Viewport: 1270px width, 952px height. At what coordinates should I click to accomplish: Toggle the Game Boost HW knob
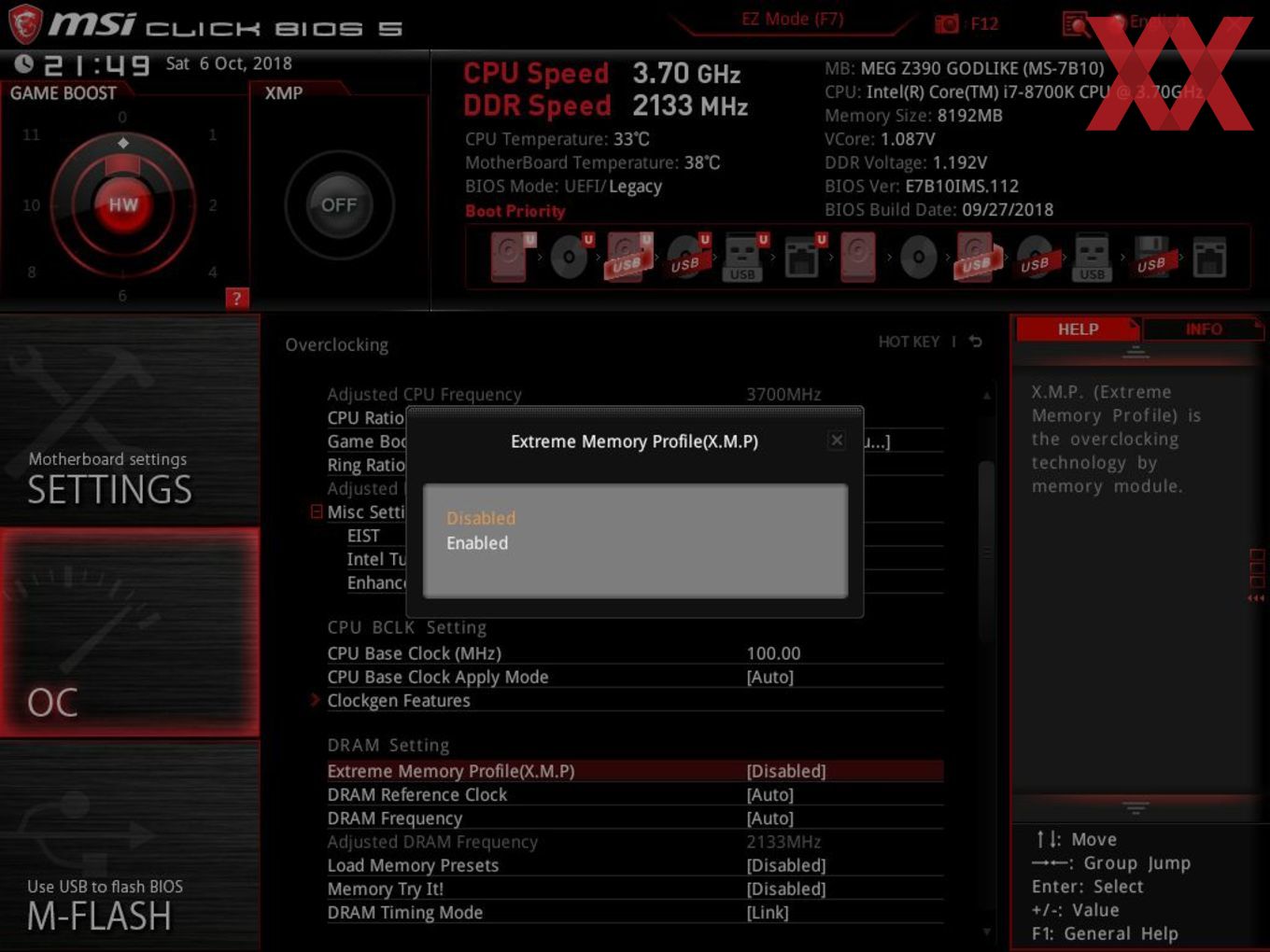[x=122, y=204]
